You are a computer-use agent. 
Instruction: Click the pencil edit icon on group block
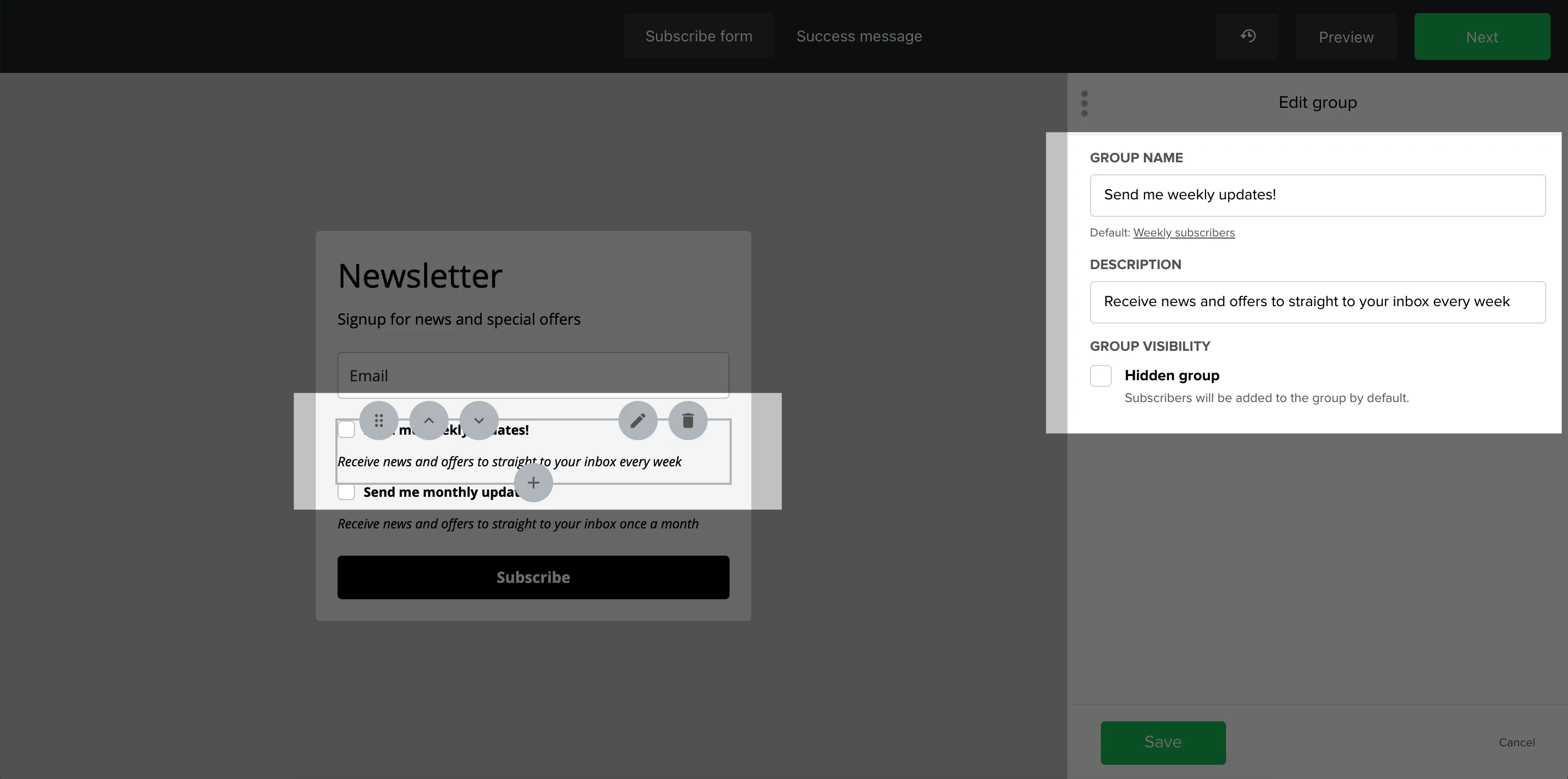click(x=638, y=420)
